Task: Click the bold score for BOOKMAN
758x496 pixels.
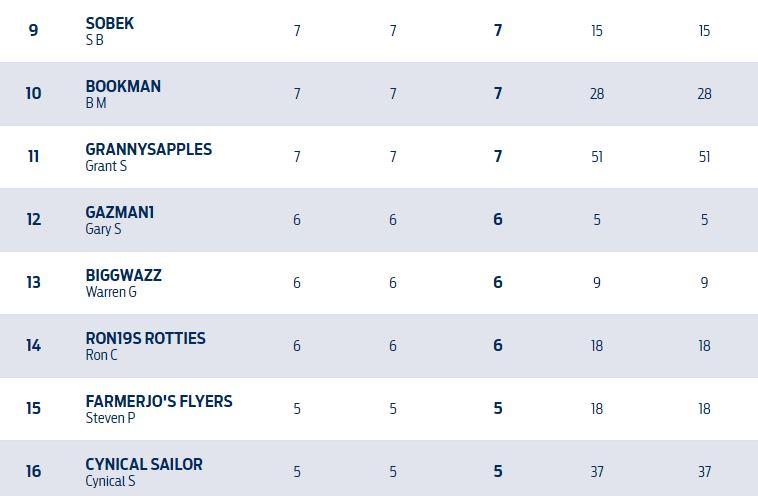Action: pos(497,94)
